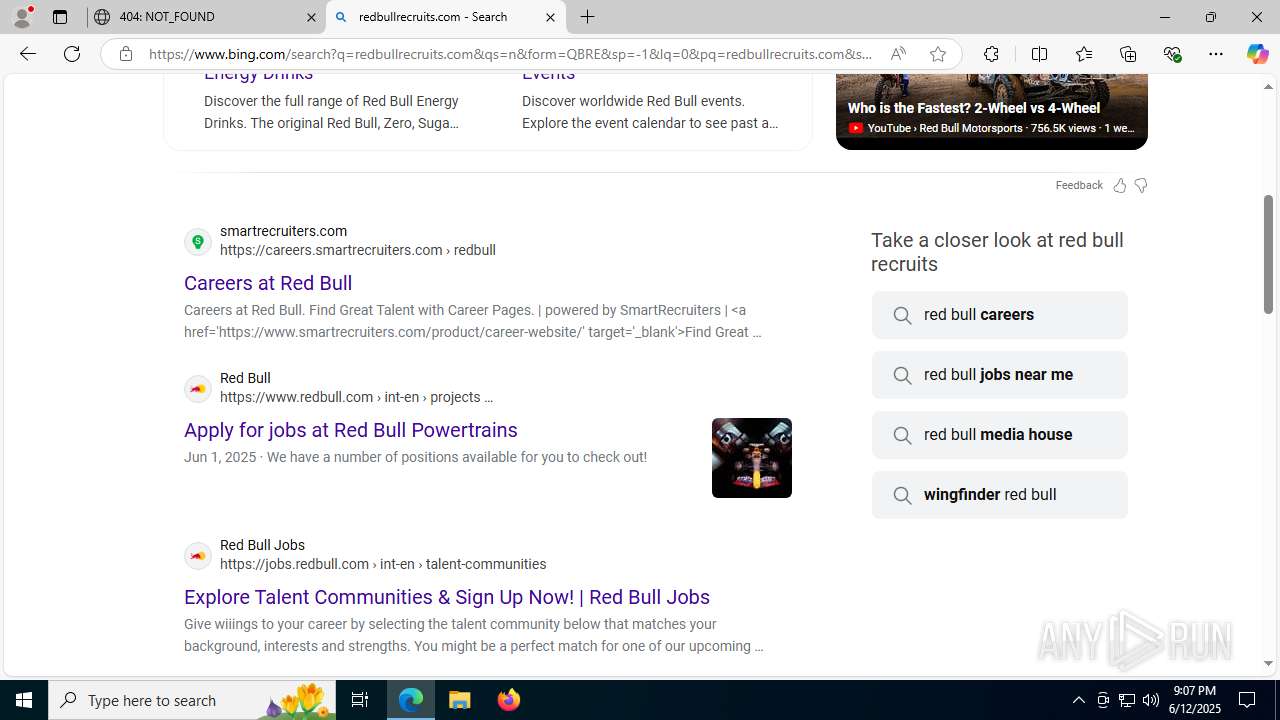Search suggestion red bull jobs near me
Viewport: 1280px width, 720px height.
click(x=999, y=375)
